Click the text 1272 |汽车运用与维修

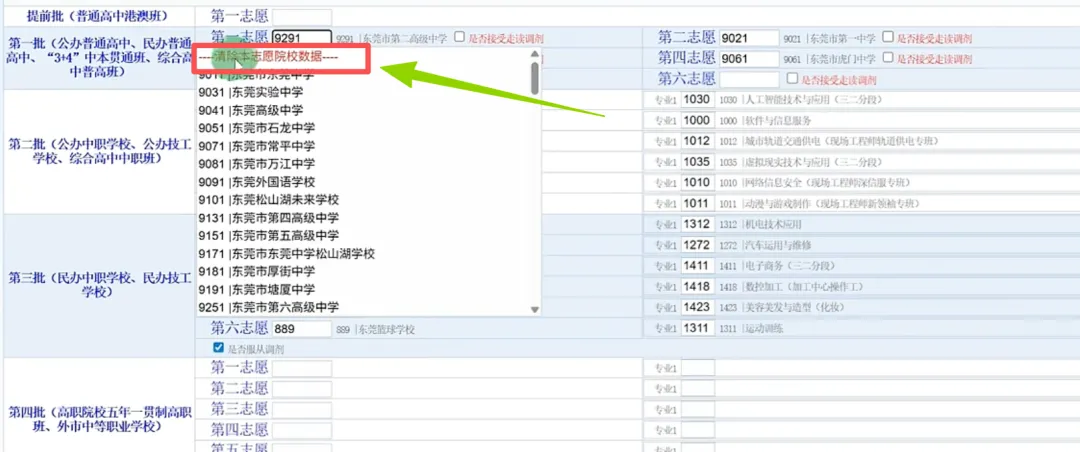coord(765,245)
